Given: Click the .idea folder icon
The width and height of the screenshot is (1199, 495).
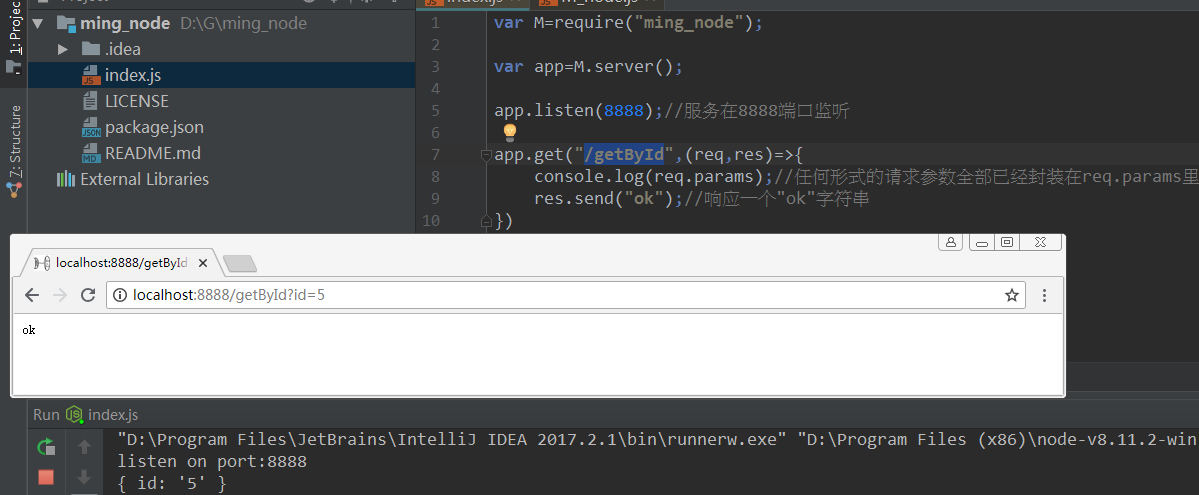Looking at the screenshot, I should click(x=91, y=50).
